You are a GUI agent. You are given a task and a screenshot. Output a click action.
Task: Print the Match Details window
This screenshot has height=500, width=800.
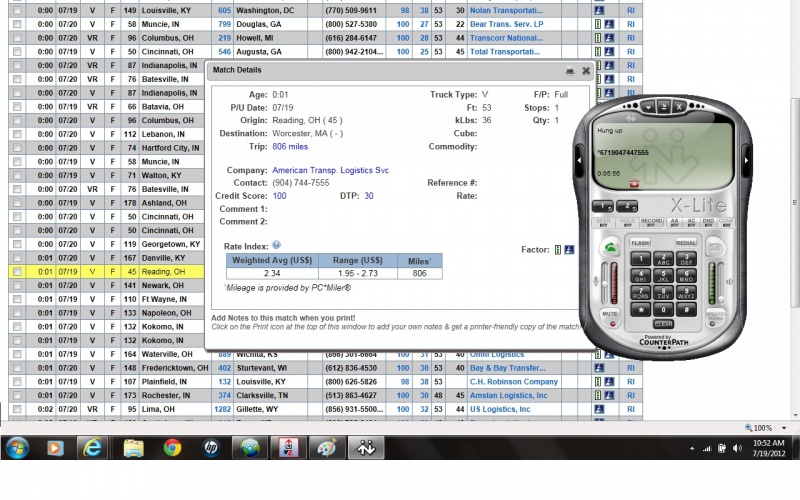pyautogui.click(x=570, y=71)
